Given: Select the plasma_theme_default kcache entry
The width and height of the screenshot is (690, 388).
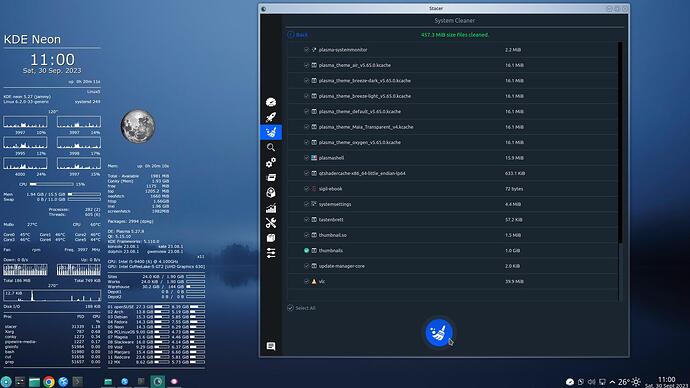Looking at the screenshot, I should [452, 111].
